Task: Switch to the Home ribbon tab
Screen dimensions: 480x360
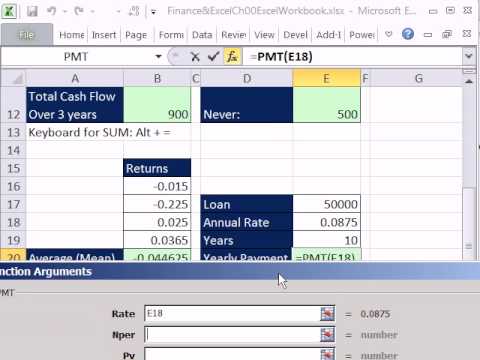Action: [72, 35]
